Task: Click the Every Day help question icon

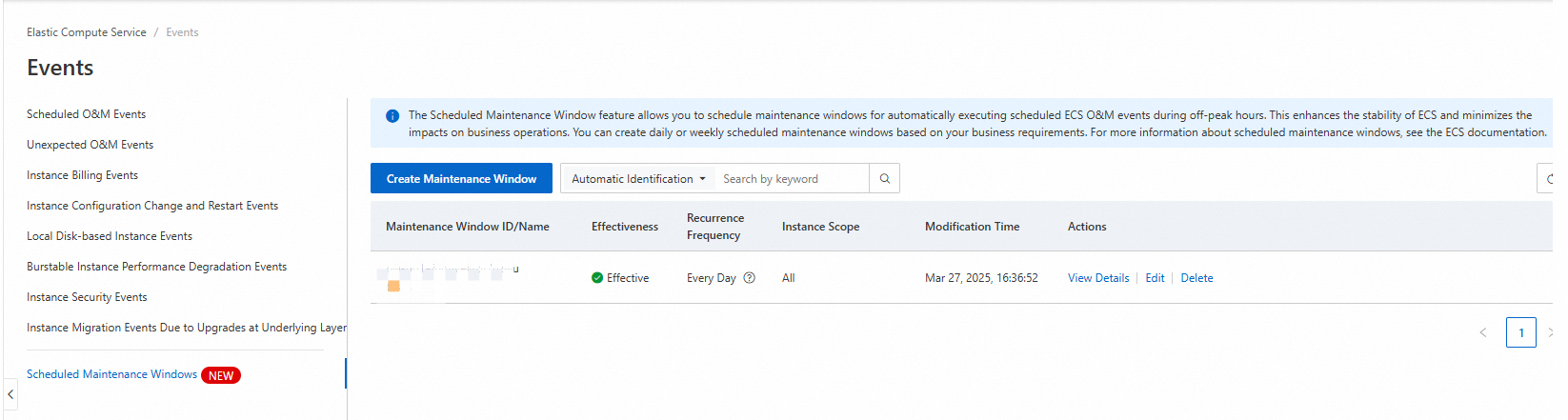Action: pos(749,278)
